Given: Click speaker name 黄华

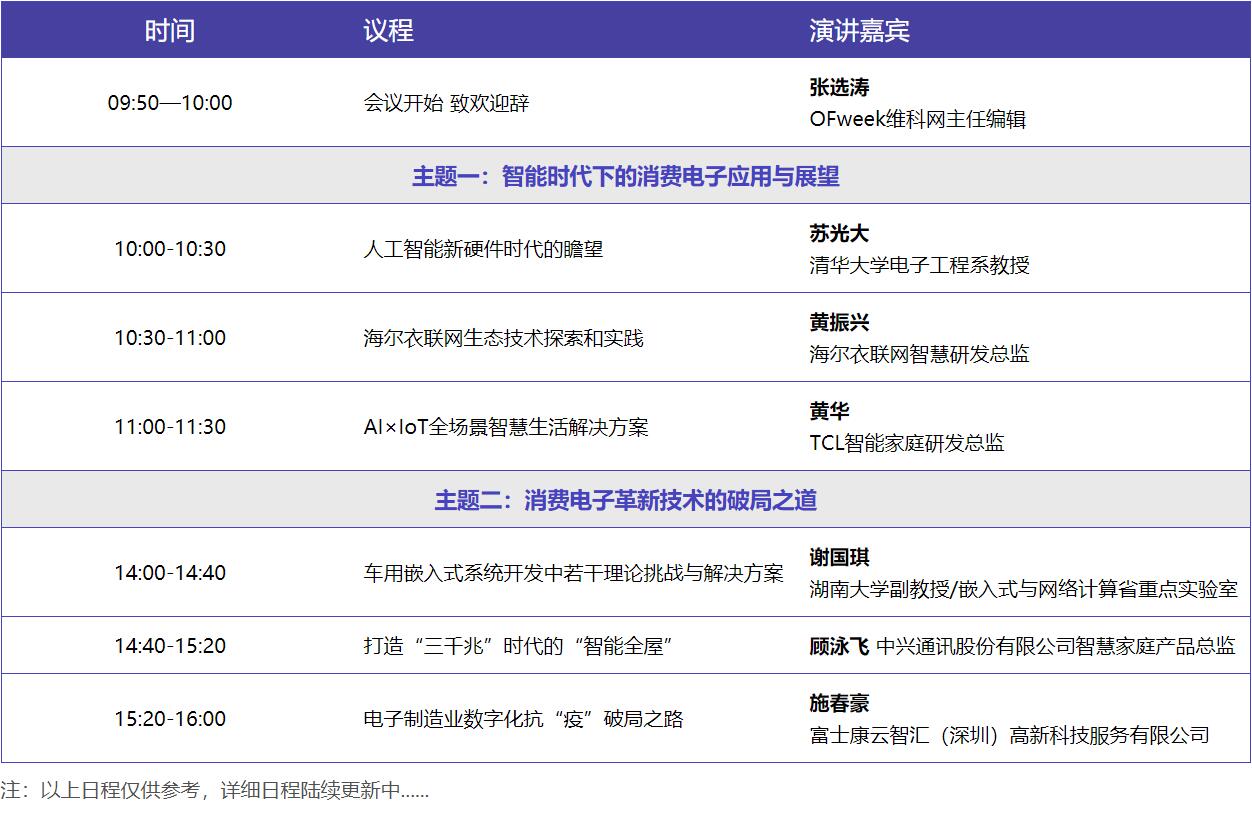Looking at the screenshot, I should (x=829, y=412).
